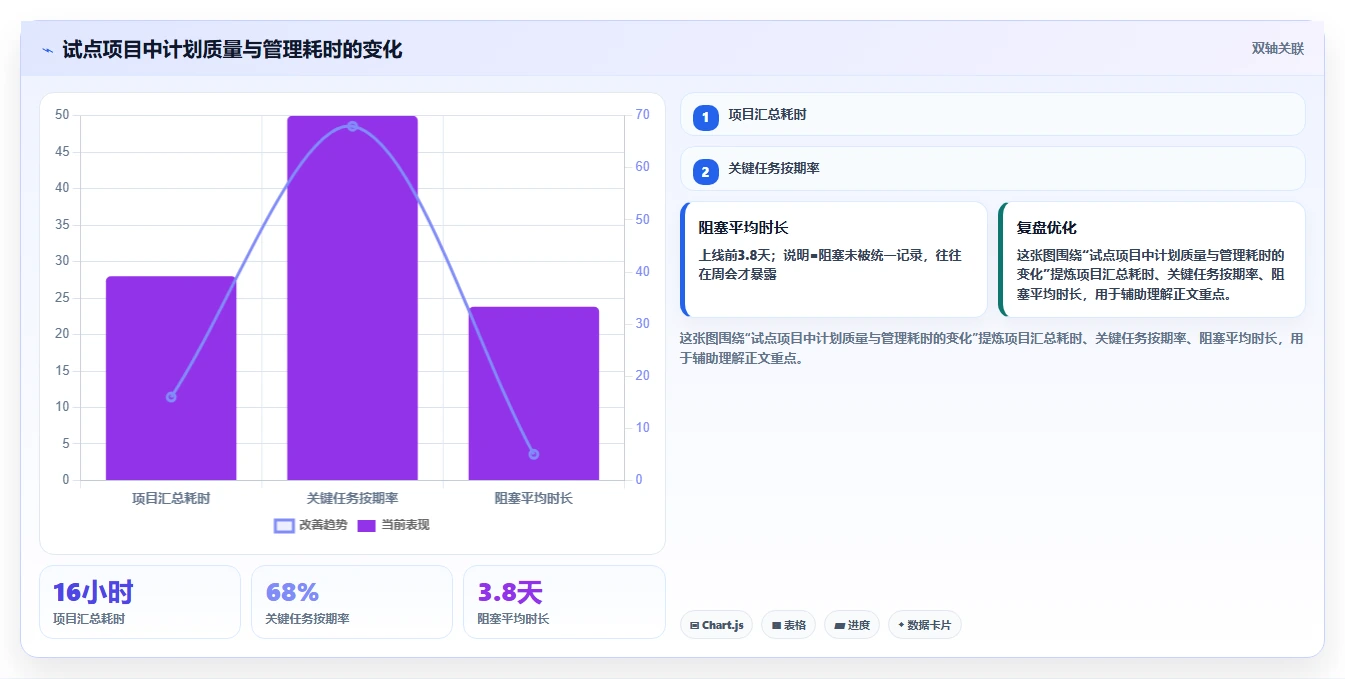Click line data point above 阻塞平均时长
Viewport: 1345px width, 679px height.
coord(534,454)
